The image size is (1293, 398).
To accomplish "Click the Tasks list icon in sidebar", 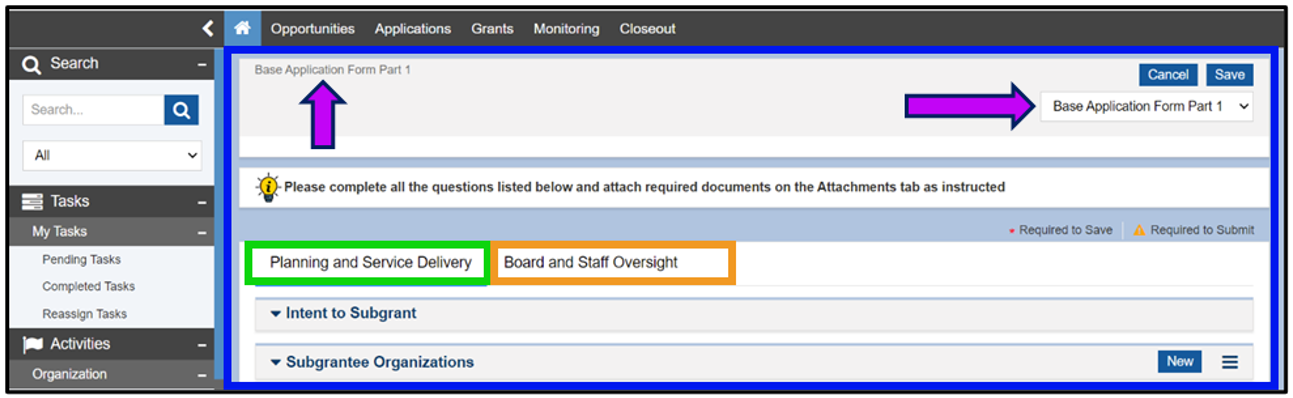I will tap(32, 202).
